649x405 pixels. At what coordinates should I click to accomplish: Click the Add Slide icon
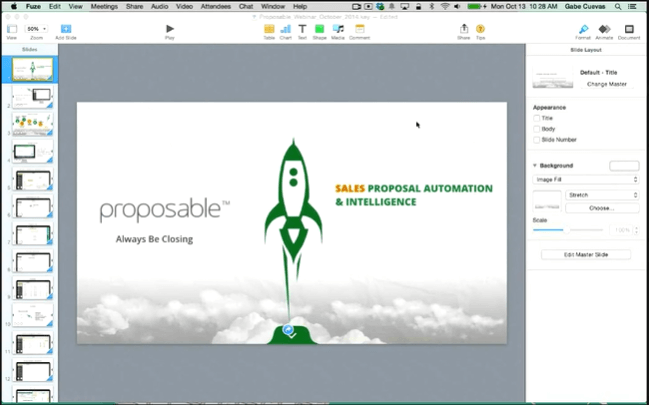click(66, 29)
